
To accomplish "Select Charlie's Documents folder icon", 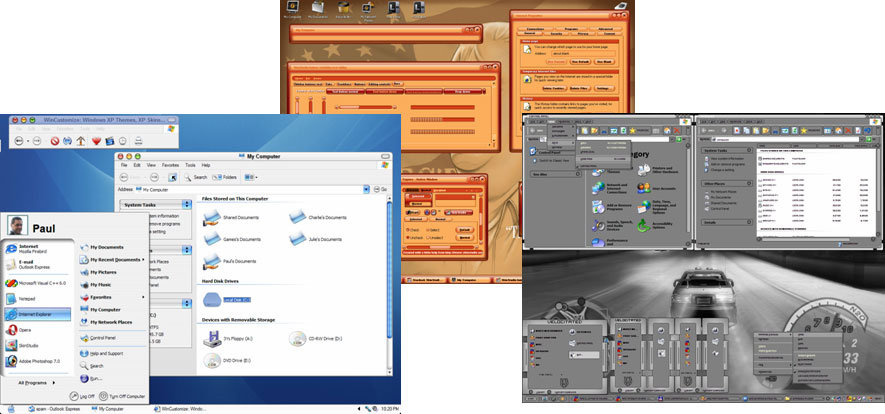I will click(x=297, y=217).
